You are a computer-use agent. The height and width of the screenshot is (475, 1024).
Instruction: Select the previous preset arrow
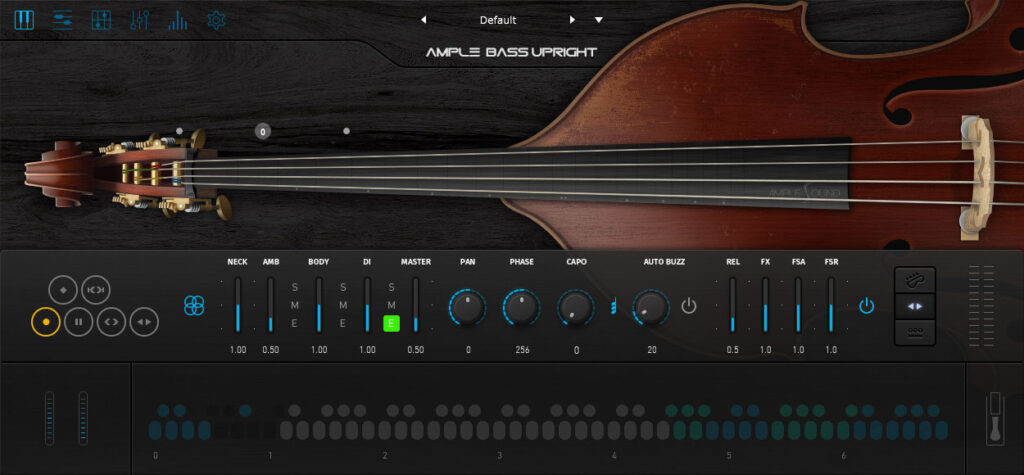(x=423, y=20)
